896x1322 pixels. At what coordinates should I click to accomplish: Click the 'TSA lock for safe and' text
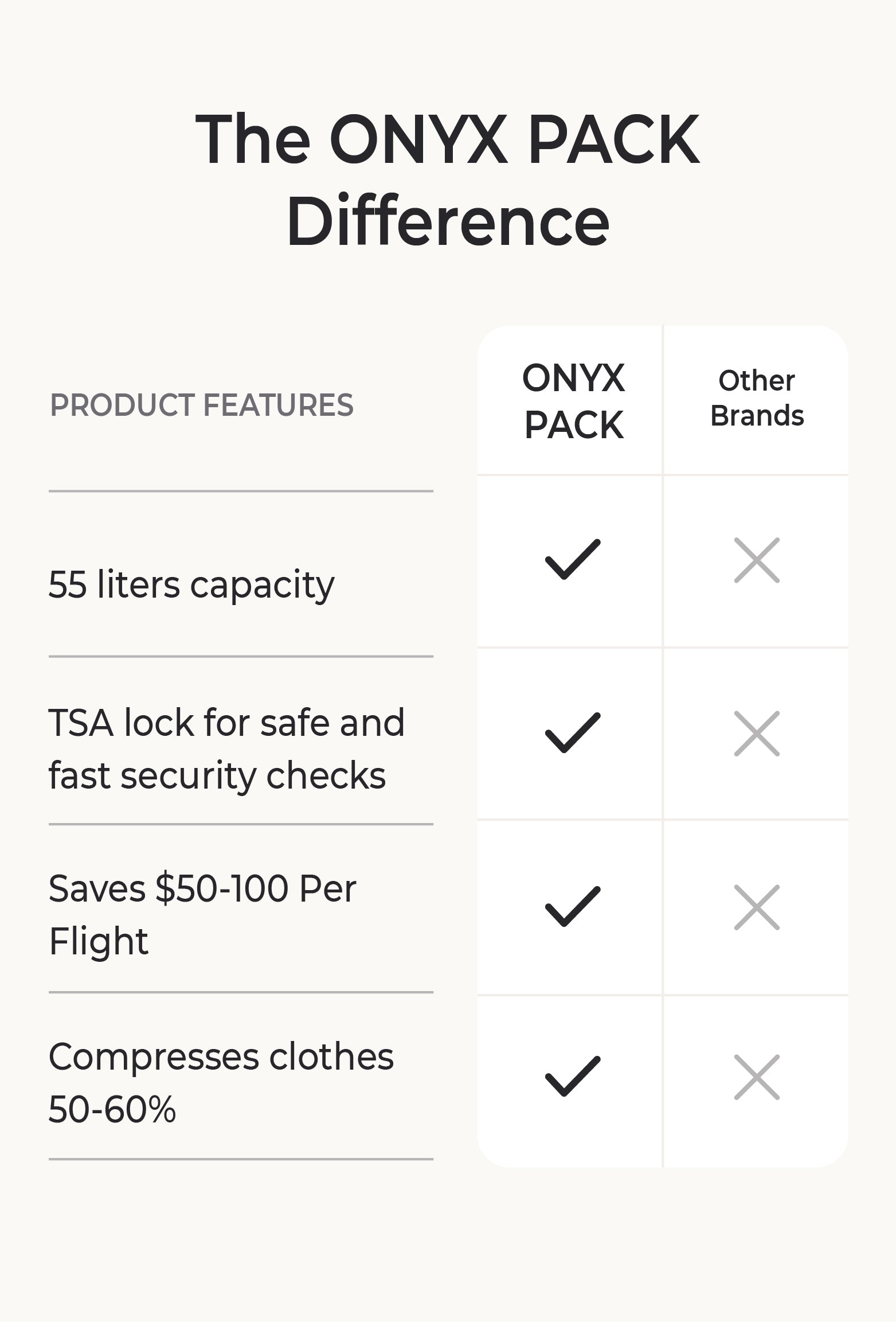[x=226, y=722]
